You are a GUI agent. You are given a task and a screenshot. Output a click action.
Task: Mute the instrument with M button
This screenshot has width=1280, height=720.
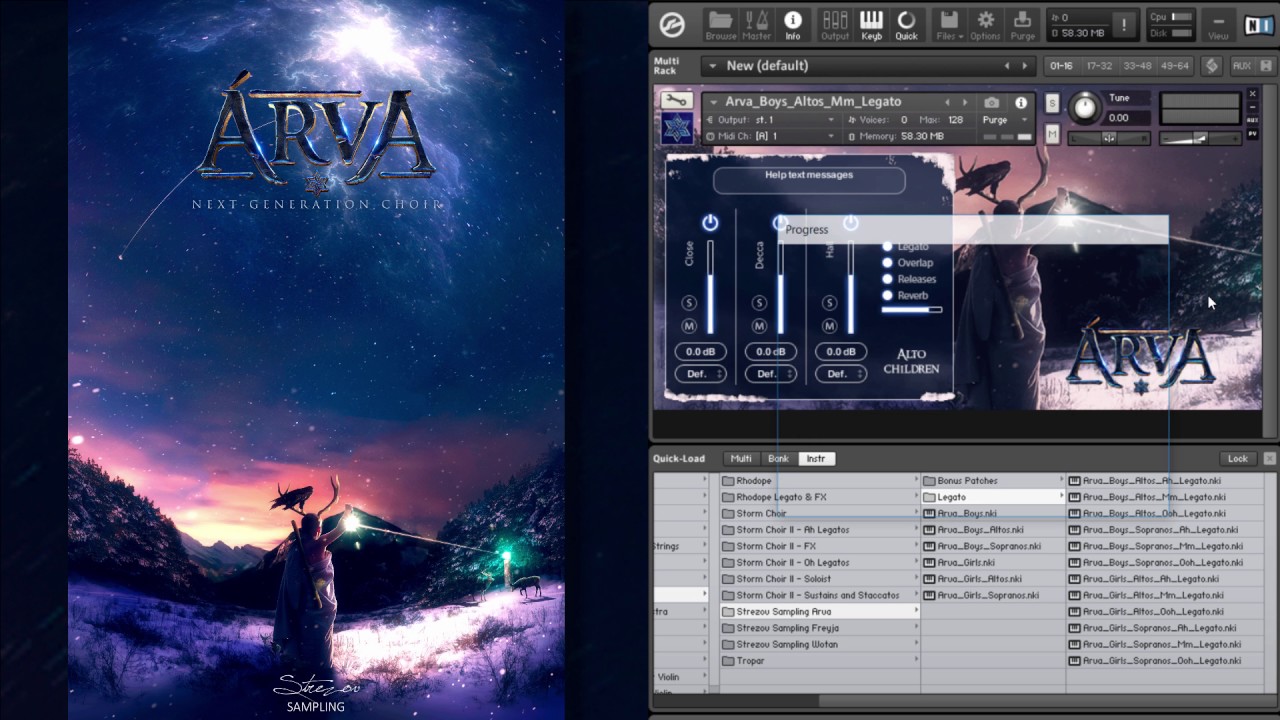1052,133
